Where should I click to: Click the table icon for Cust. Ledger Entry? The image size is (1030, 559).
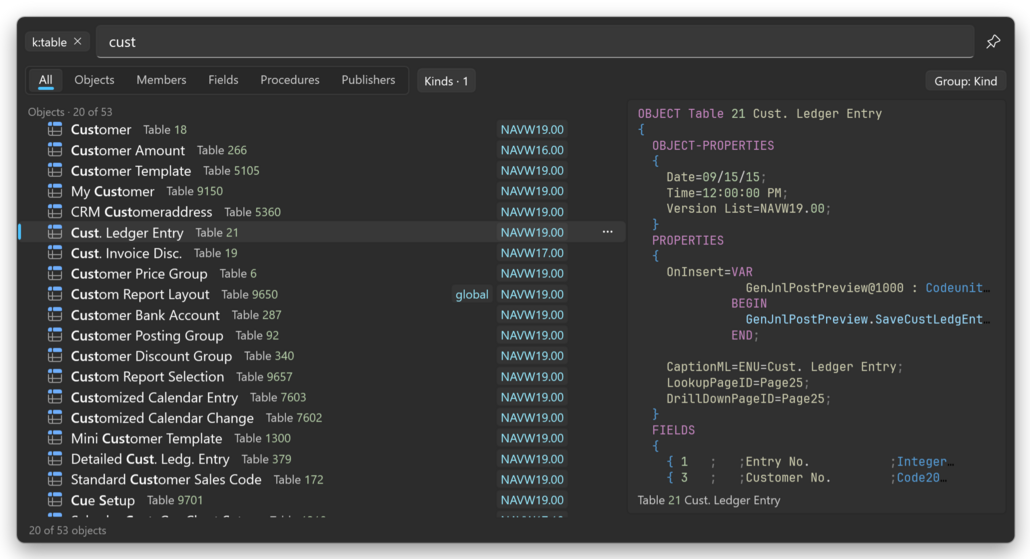(55, 233)
